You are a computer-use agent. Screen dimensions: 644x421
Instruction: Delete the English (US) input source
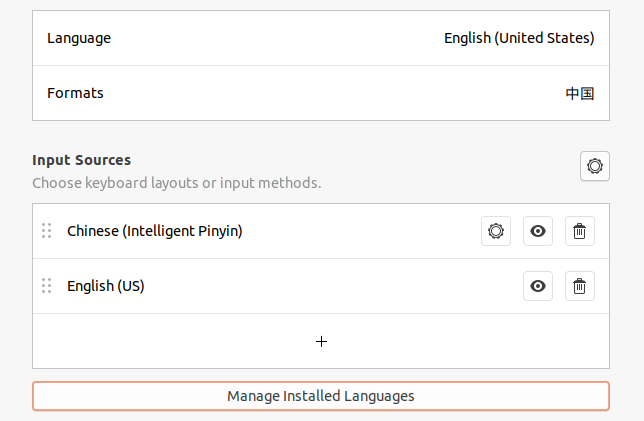(579, 286)
